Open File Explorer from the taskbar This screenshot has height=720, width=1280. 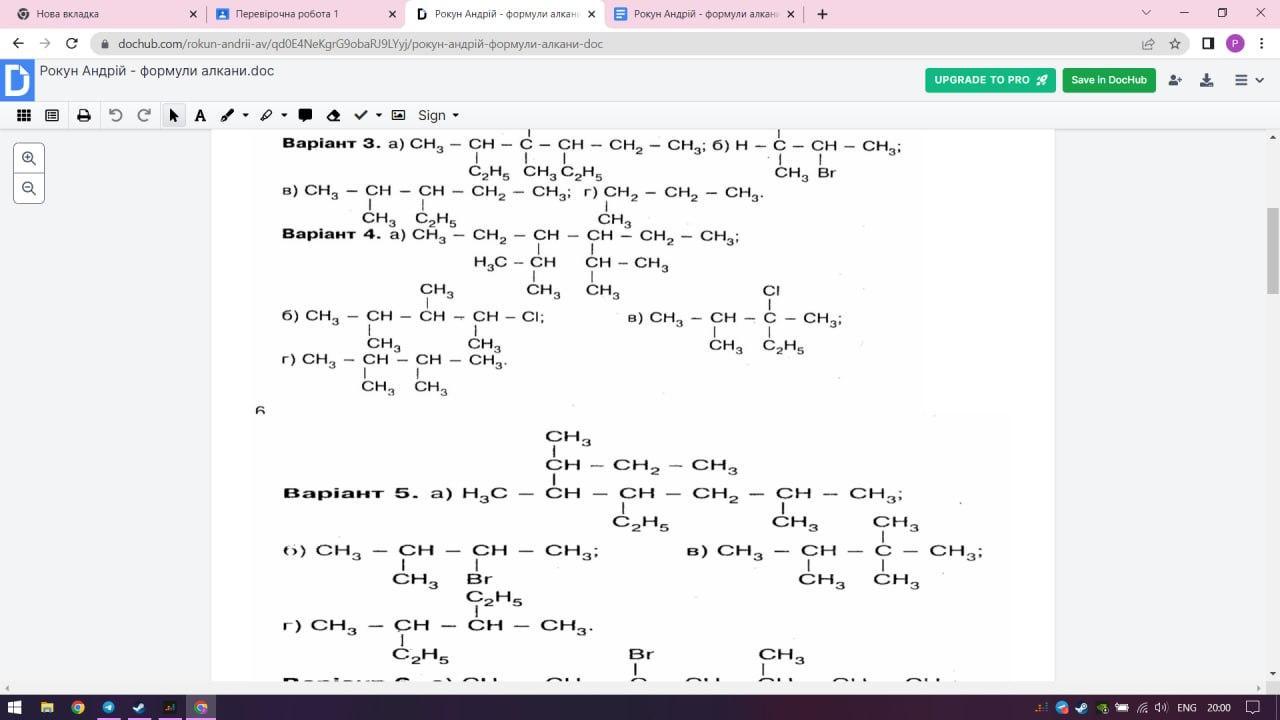47,707
